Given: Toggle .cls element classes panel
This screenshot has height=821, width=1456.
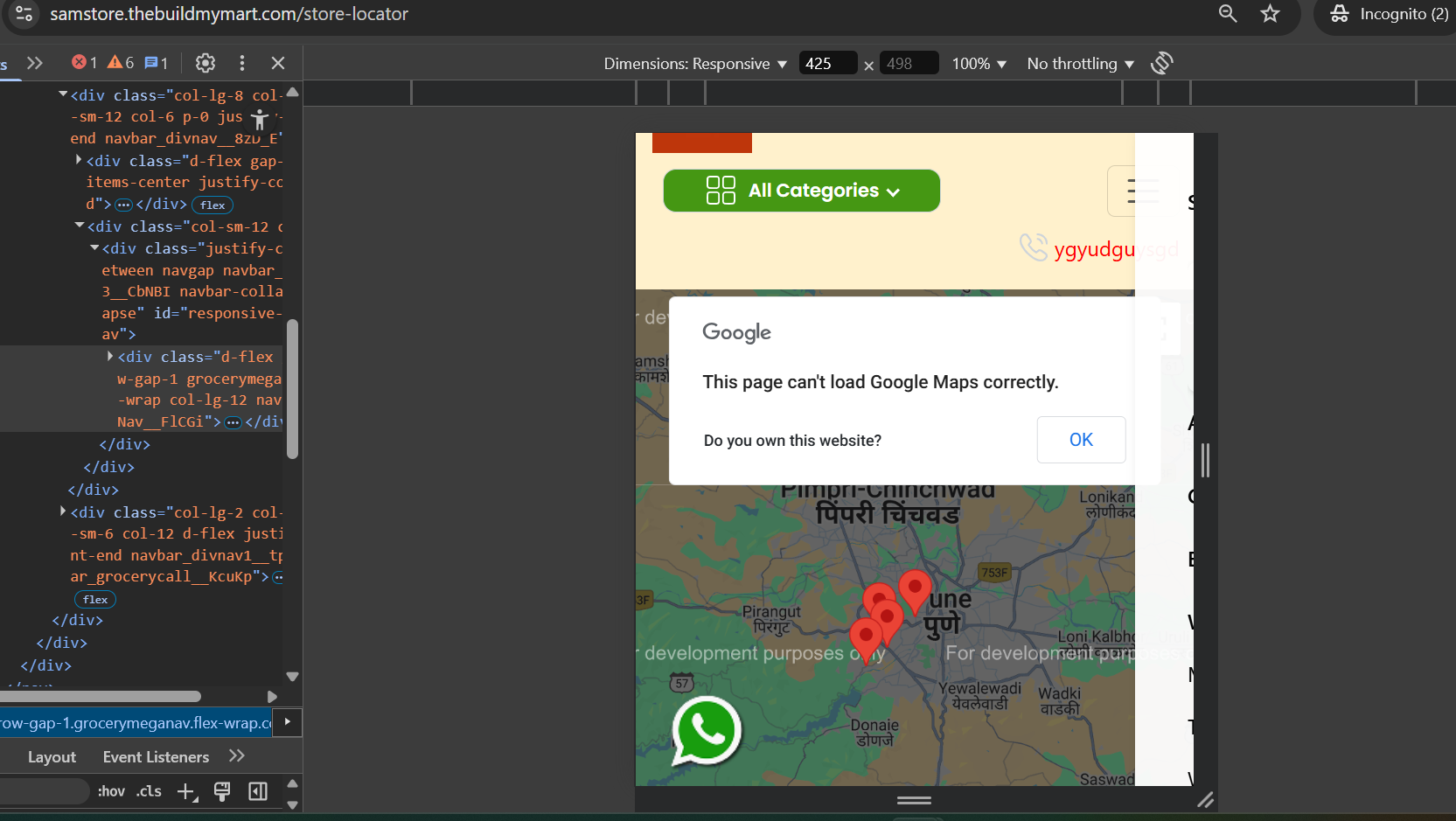Looking at the screenshot, I should pos(150,791).
